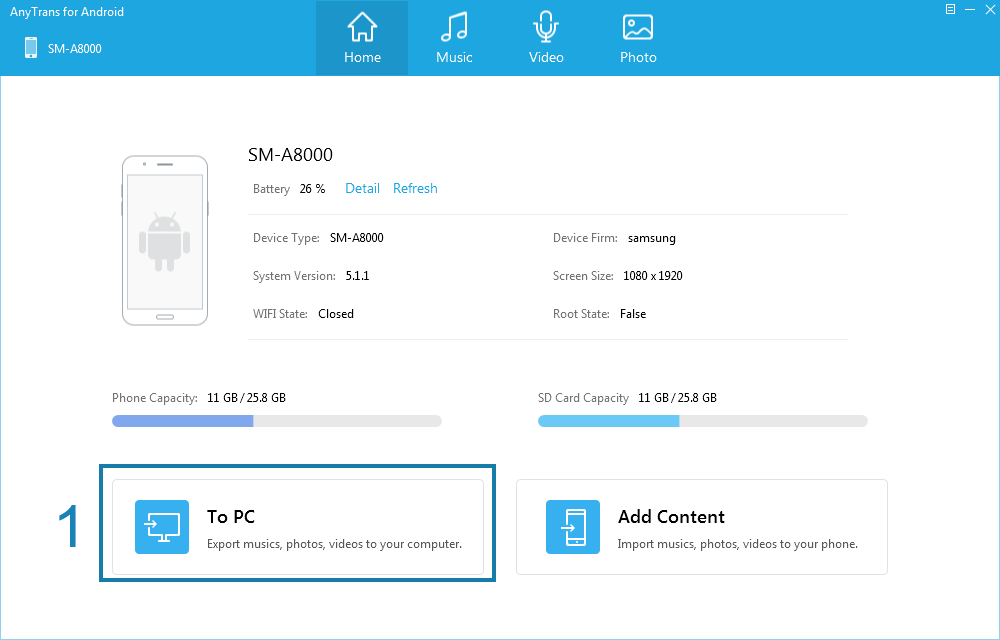The height and width of the screenshot is (640, 1000).
Task: Open the menu icon in title bar
Action: [950, 9]
